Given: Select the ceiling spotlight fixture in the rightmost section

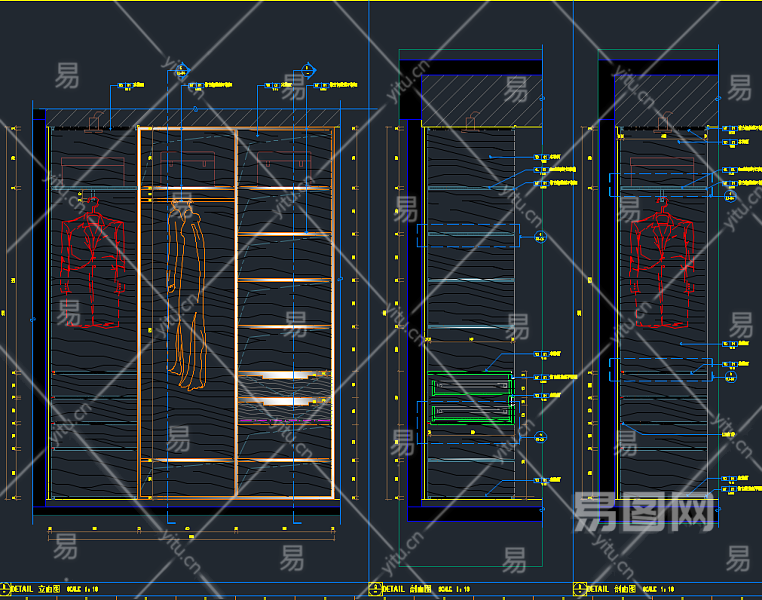Looking at the screenshot, I should 664,122.
